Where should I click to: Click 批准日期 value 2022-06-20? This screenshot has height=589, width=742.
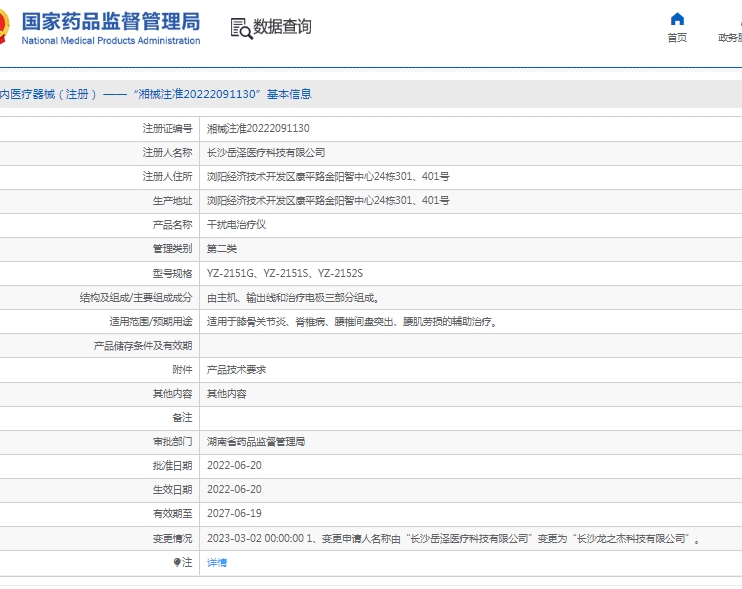234,466
